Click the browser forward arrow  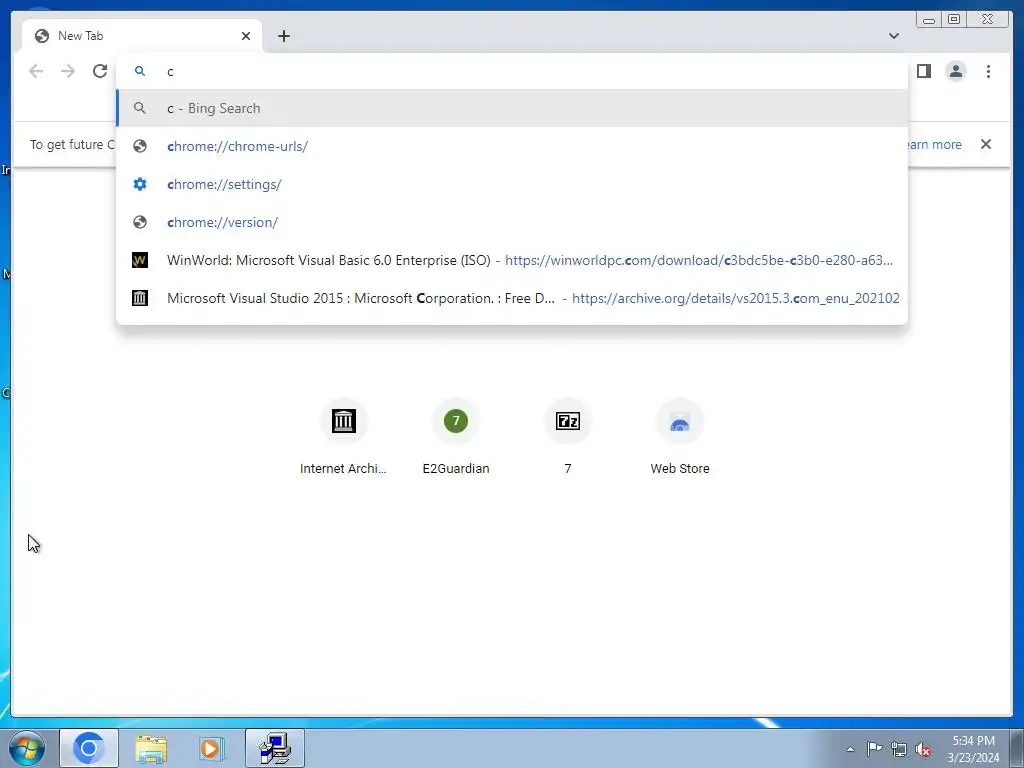pos(68,71)
